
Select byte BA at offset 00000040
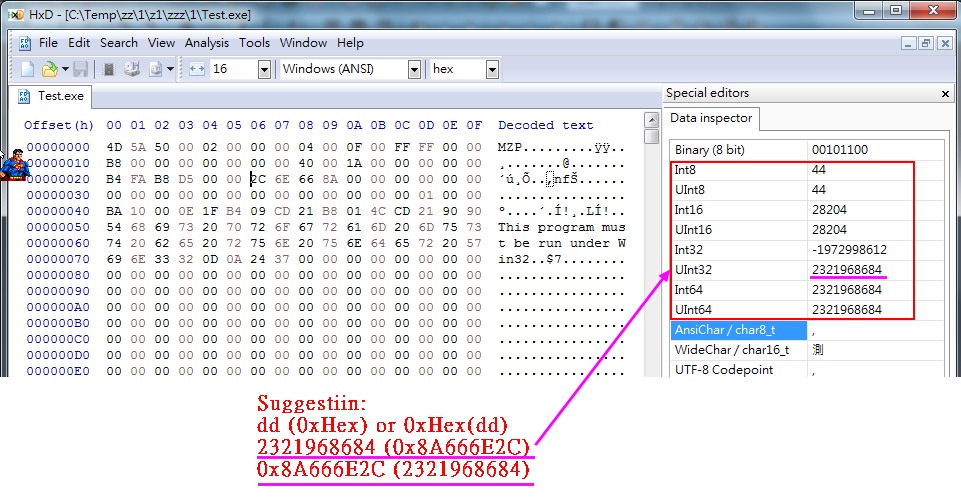[114, 211]
